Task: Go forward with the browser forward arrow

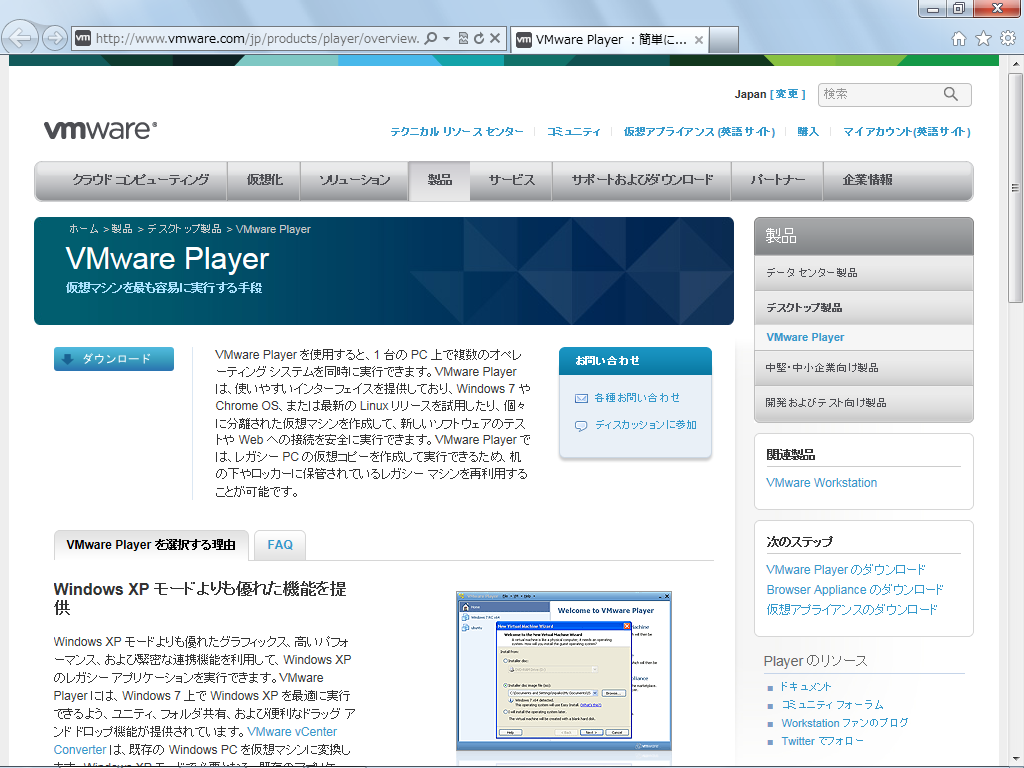Action: point(55,38)
